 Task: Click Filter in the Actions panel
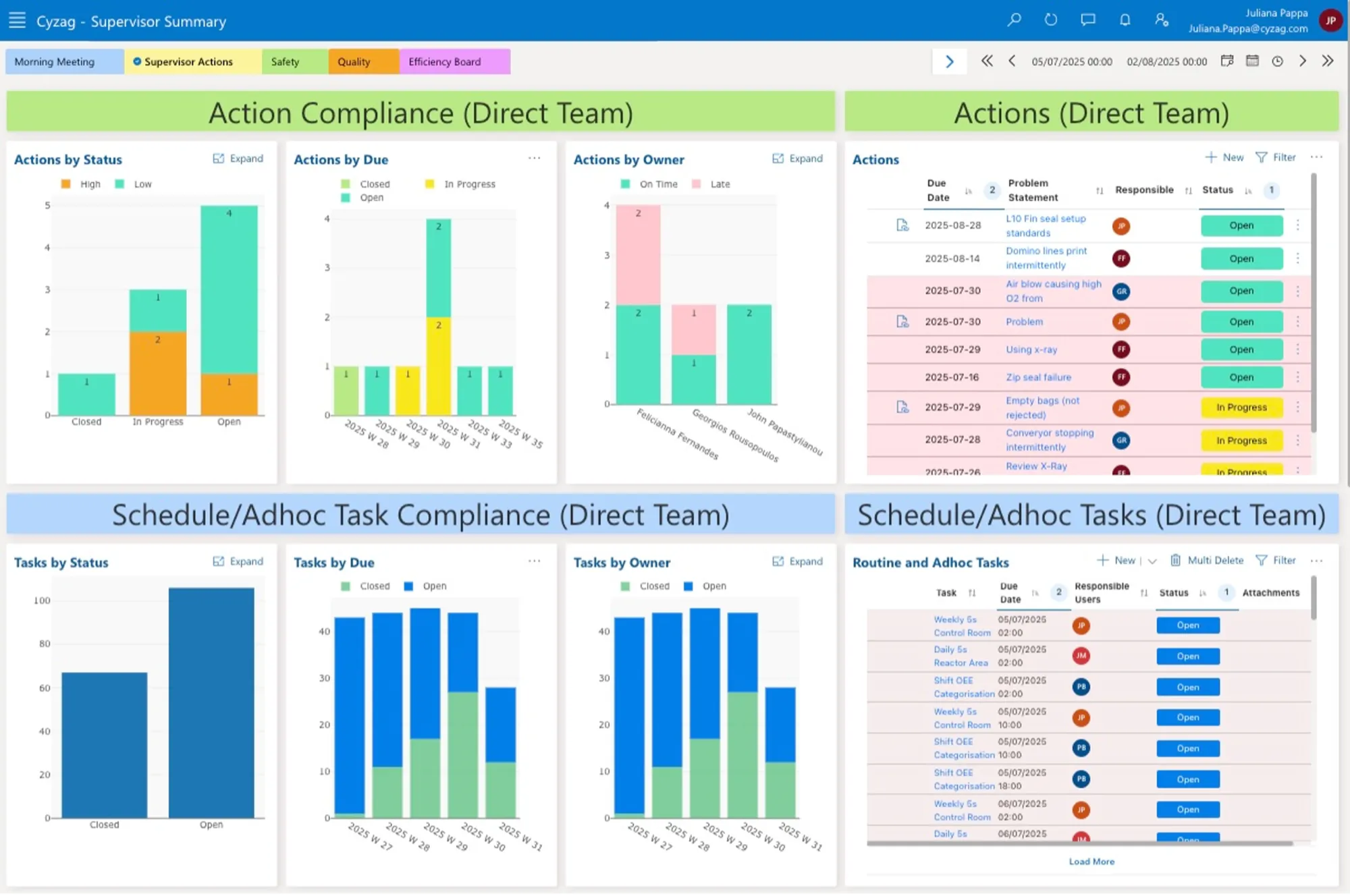pyautogui.click(x=1276, y=157)
